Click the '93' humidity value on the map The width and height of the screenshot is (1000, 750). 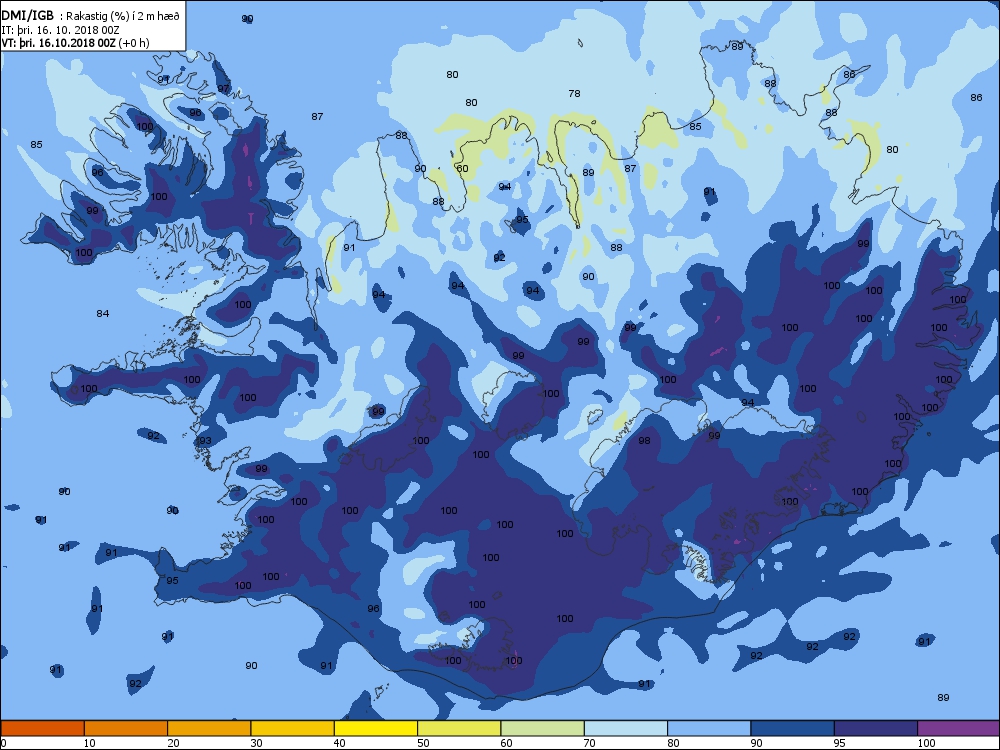(x=205, y=441)
